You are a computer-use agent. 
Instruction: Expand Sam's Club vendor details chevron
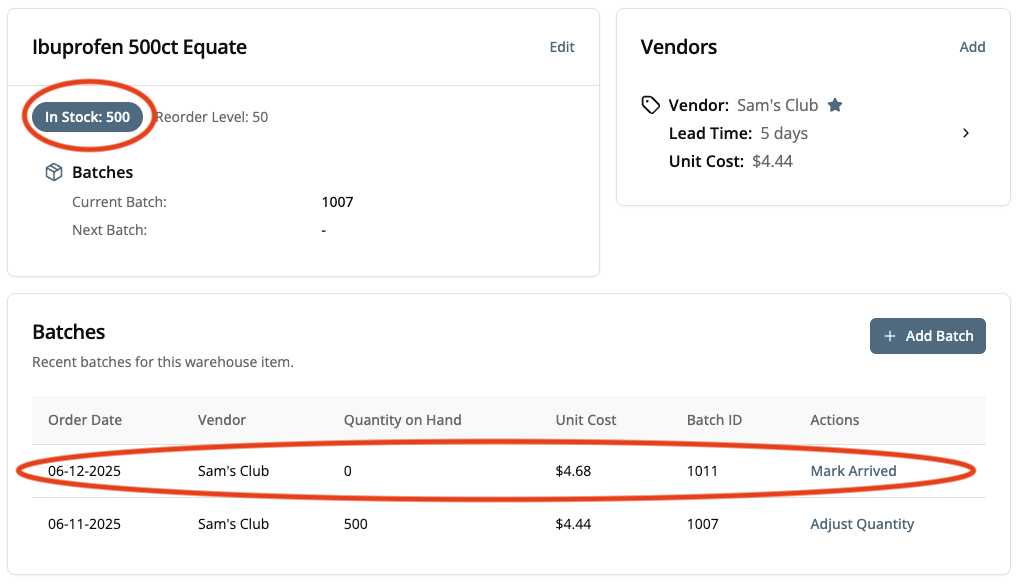pyautogui.click(x=965, y=133)
